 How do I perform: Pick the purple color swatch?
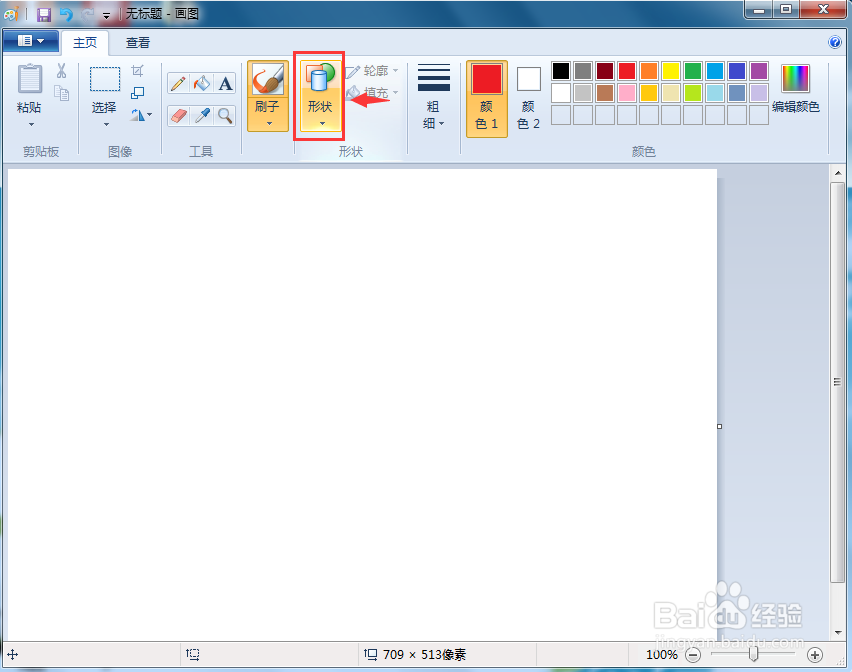(x=759, y=71)
